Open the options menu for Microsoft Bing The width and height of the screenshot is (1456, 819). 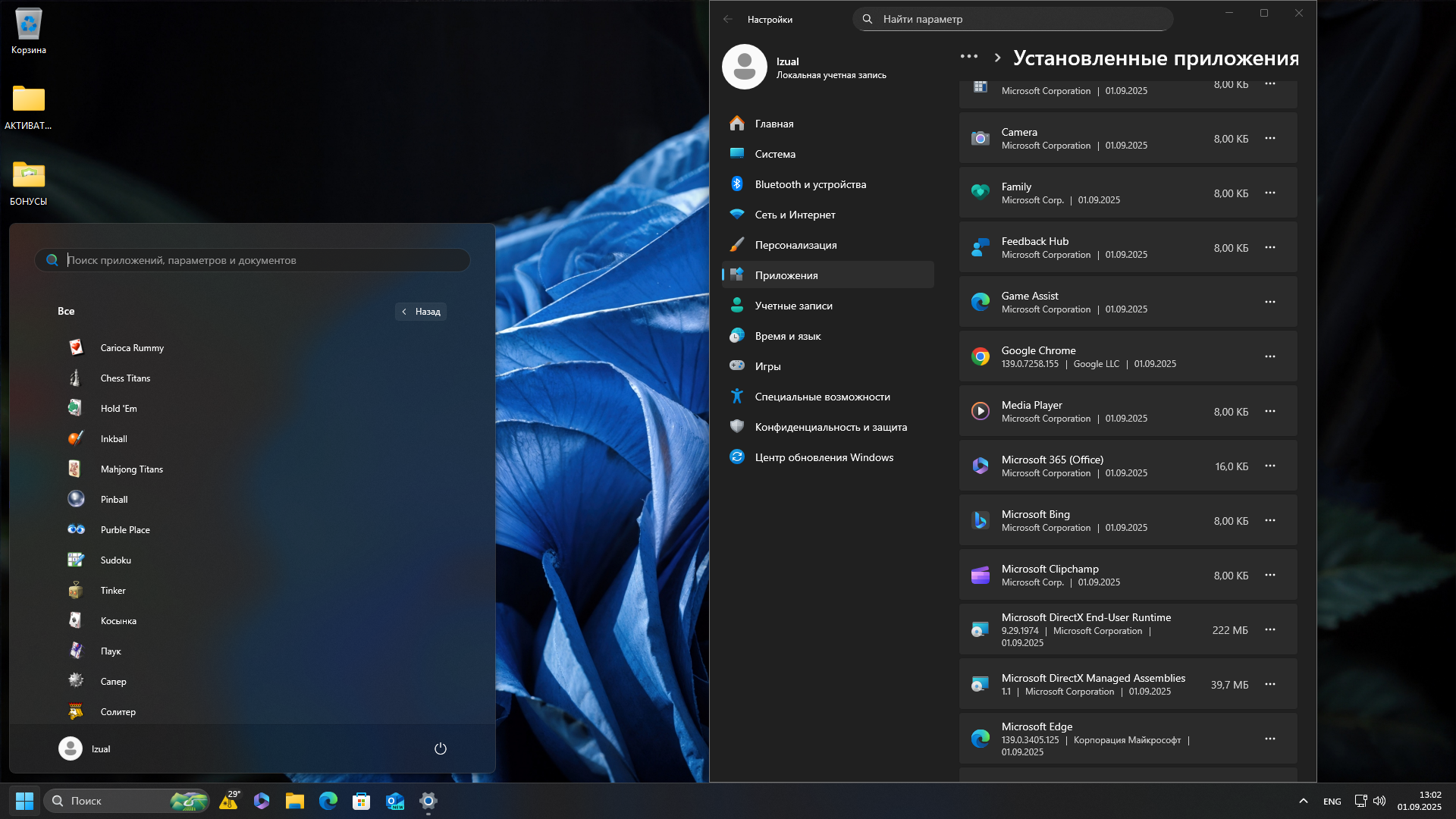[x=1270, y=521]
